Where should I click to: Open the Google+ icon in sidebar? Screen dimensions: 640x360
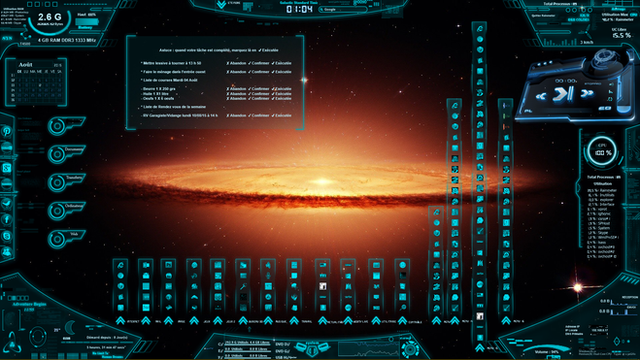coord(7,168)
